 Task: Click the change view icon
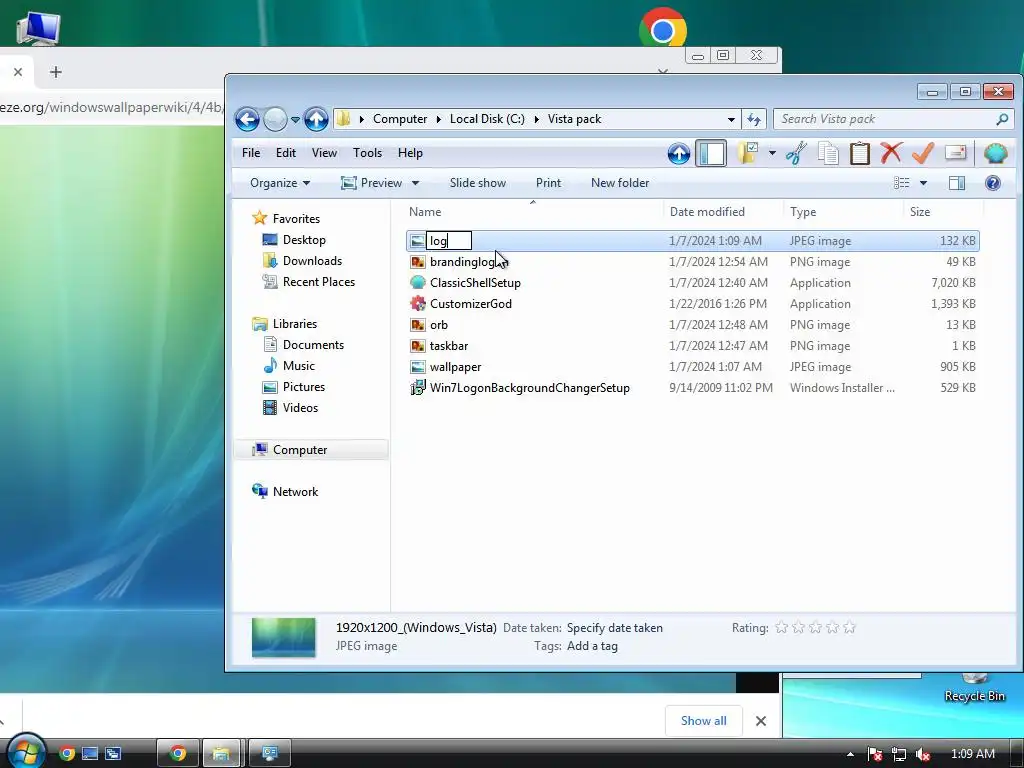click(x=901, y=183)
